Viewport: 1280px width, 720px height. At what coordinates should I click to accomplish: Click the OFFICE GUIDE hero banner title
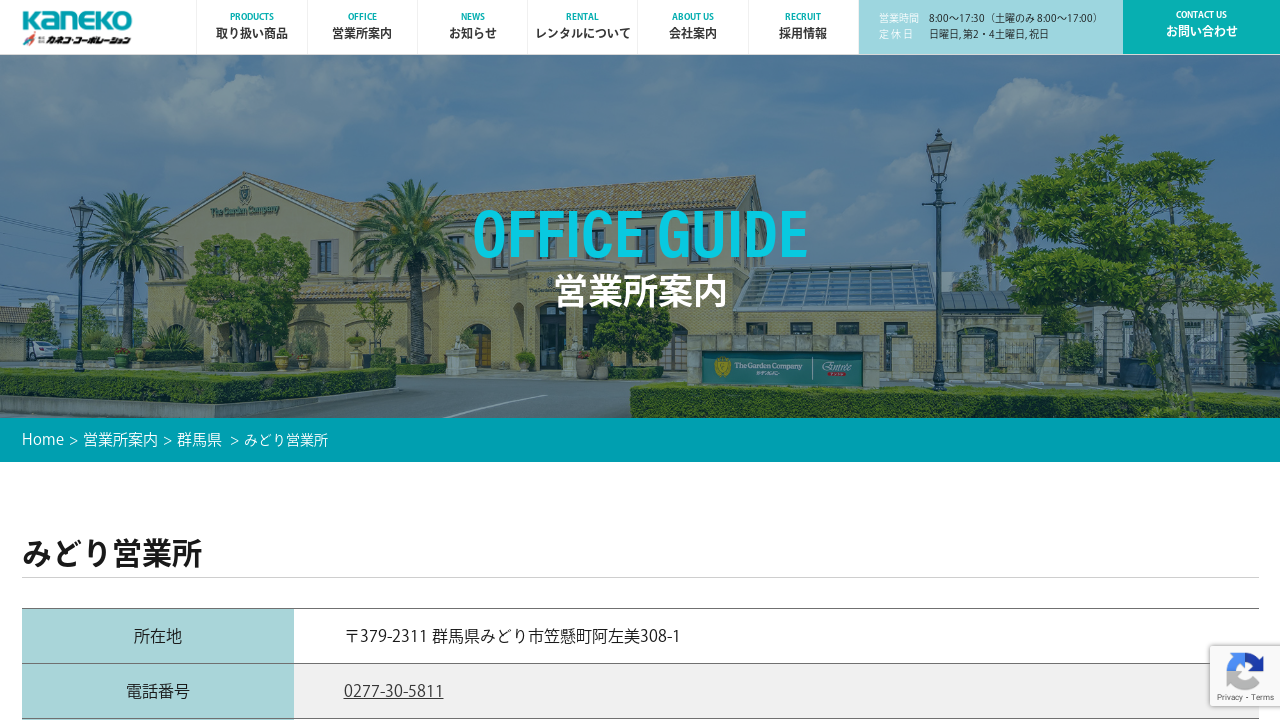click(640, 235)
